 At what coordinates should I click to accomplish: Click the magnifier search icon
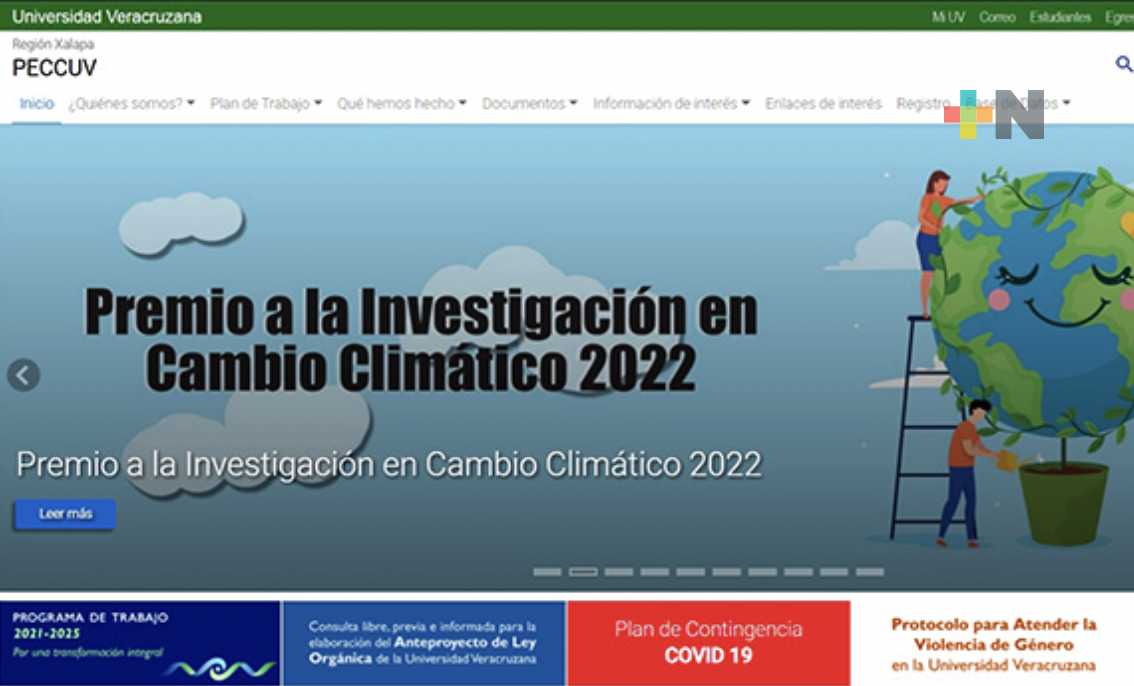(1124, 64)
